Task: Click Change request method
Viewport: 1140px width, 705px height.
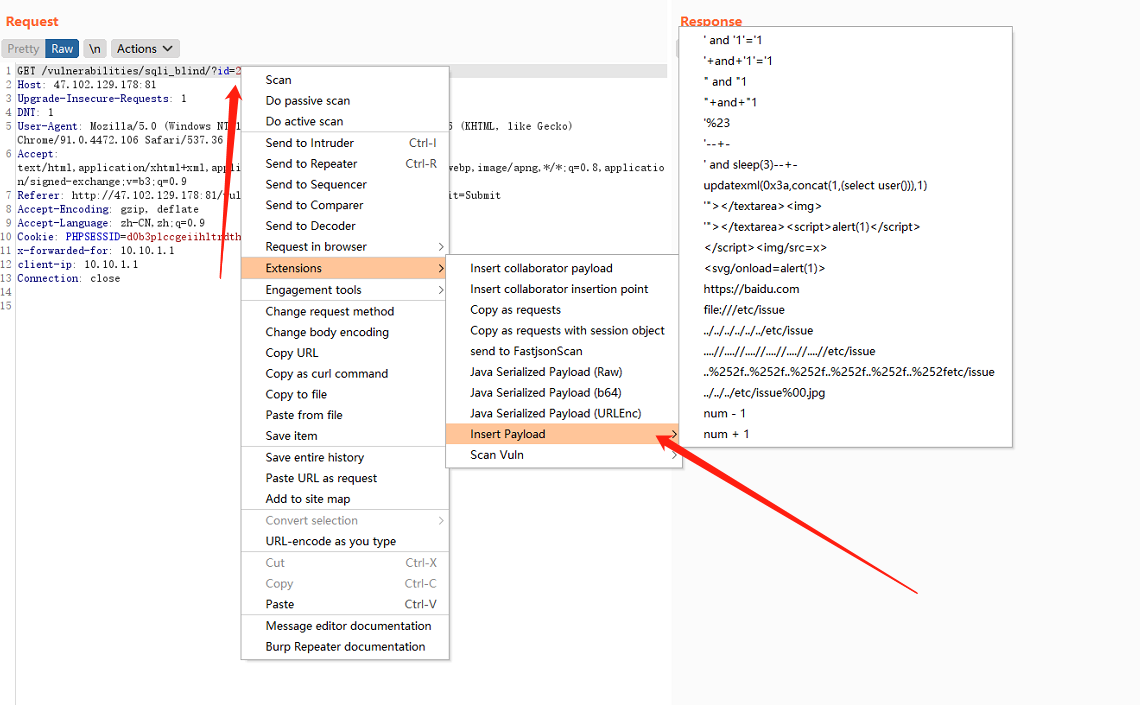Action: (345, 312)
